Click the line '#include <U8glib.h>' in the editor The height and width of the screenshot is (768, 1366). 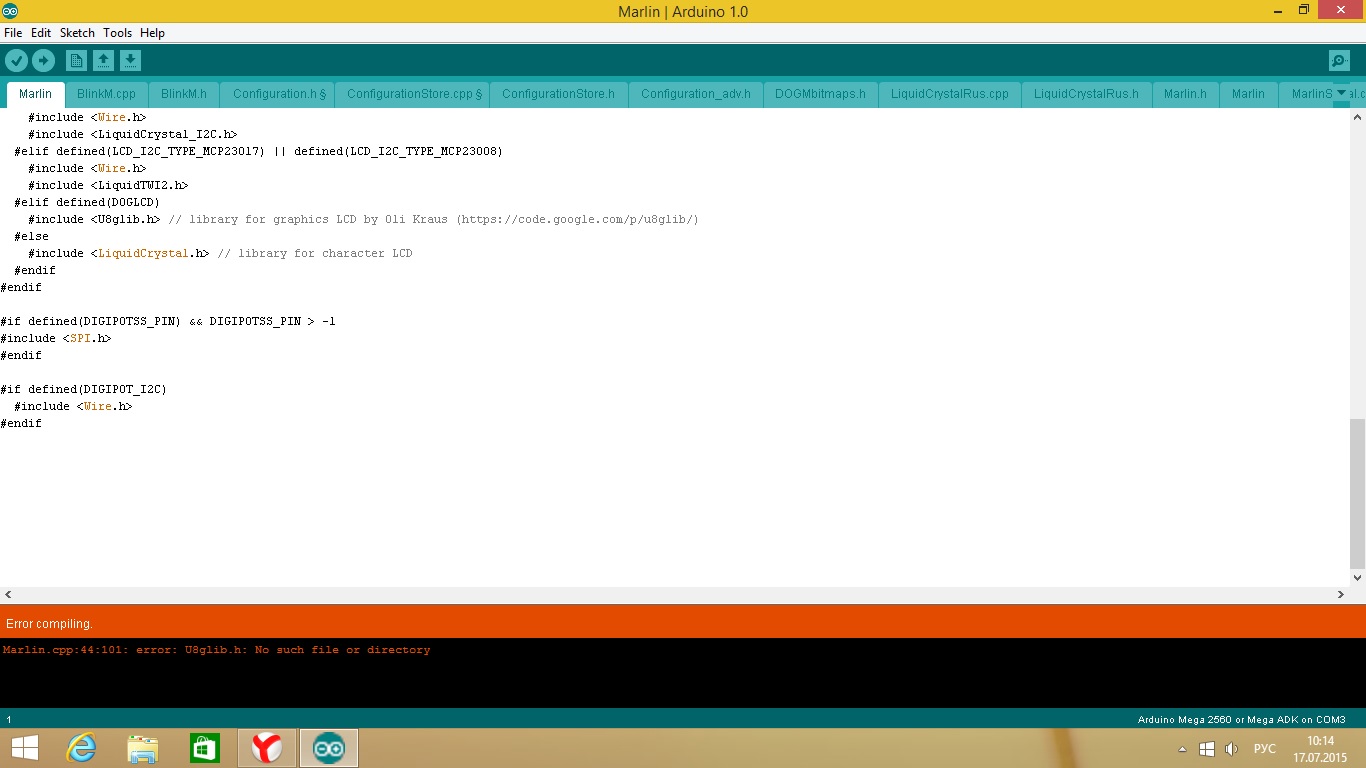[363, 219]
